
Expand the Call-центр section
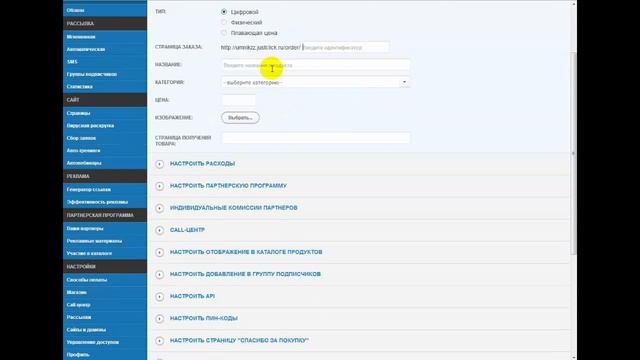point(187,230)
